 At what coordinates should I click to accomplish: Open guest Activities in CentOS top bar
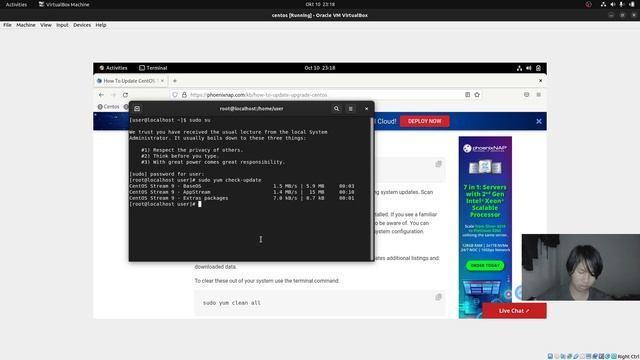click(x=113, y=68)
